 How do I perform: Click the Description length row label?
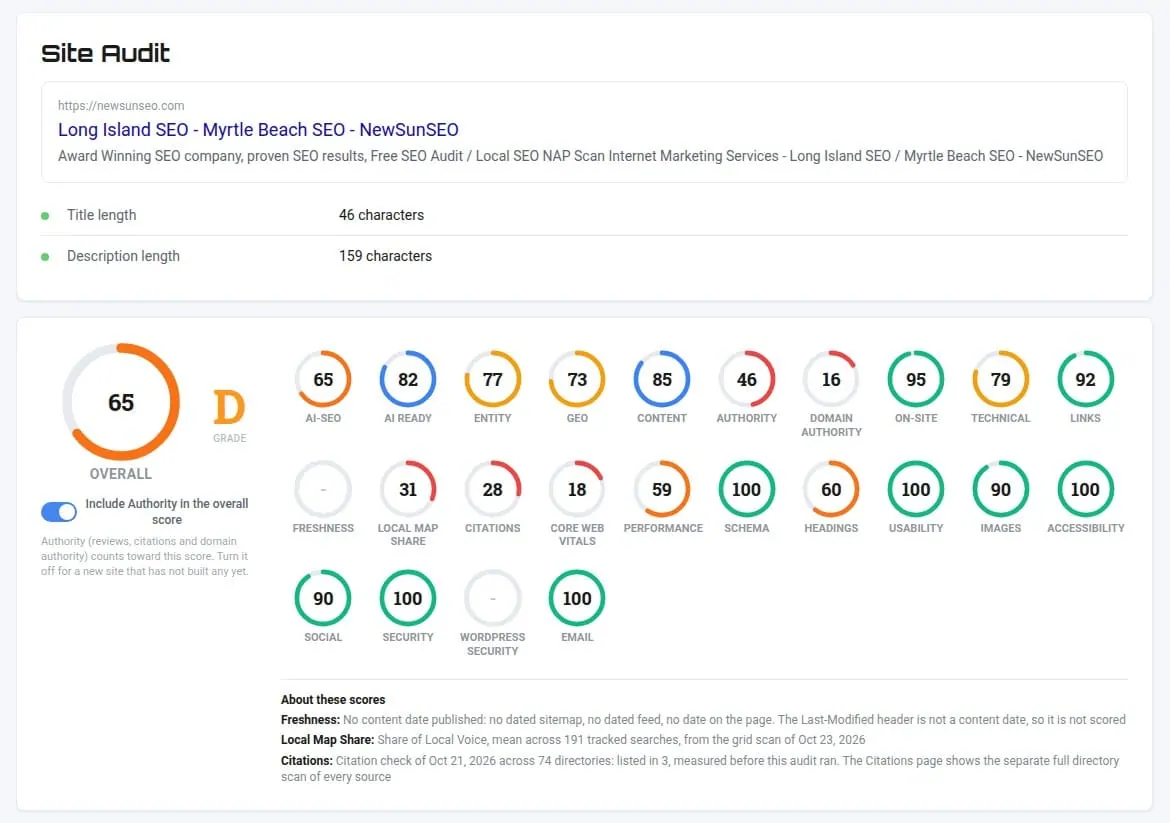click(x=123, y=256)
